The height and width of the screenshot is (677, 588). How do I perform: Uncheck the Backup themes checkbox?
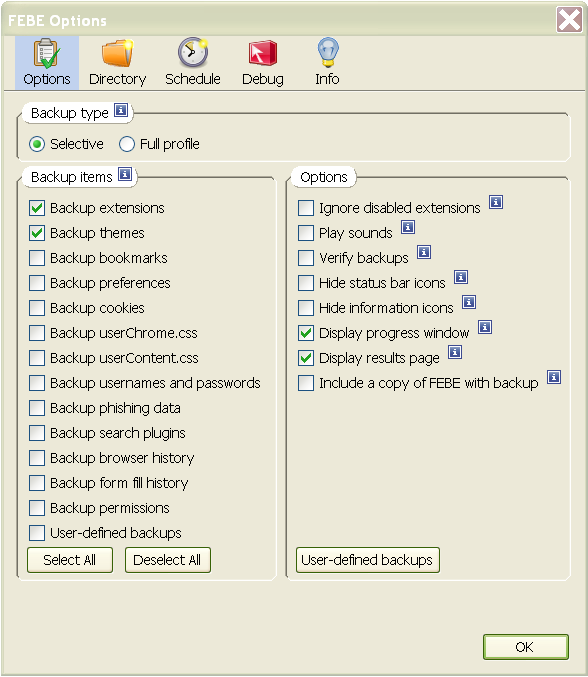(x=37, y=233)
